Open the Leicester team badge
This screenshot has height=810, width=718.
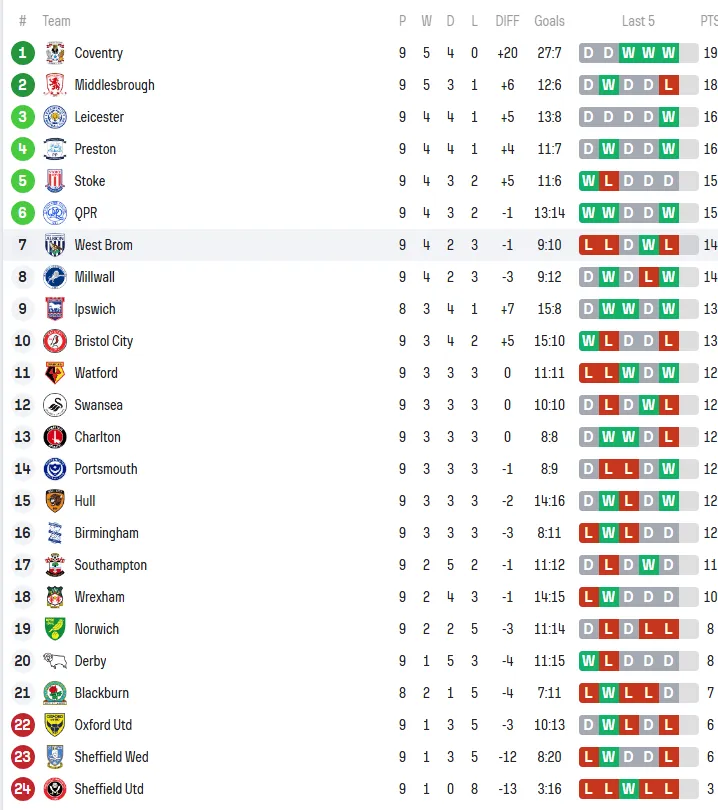point(55,117)
